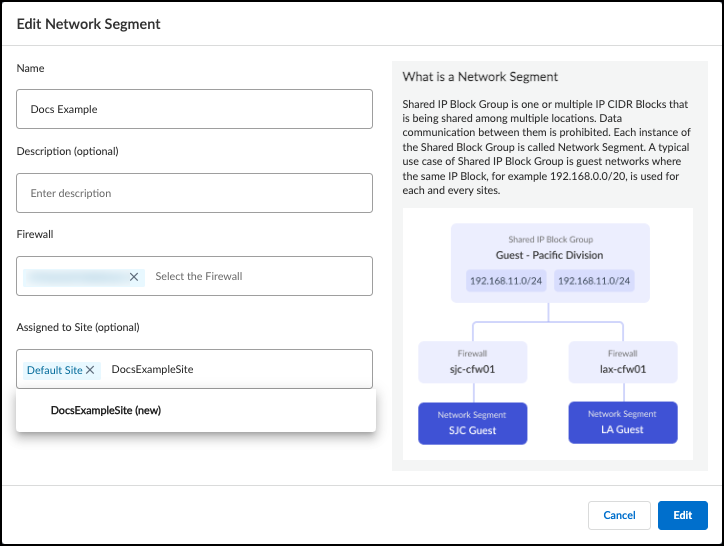The height and width of the screenshot is (546, 724).
Task: Click the selected firewall tag name
Action: [x=76, y=277]
